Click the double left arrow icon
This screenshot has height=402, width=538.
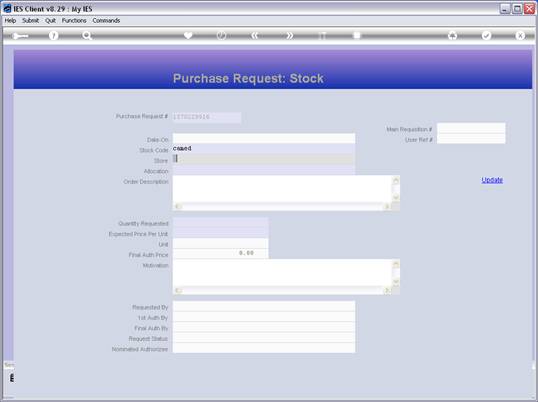[255, 36]
